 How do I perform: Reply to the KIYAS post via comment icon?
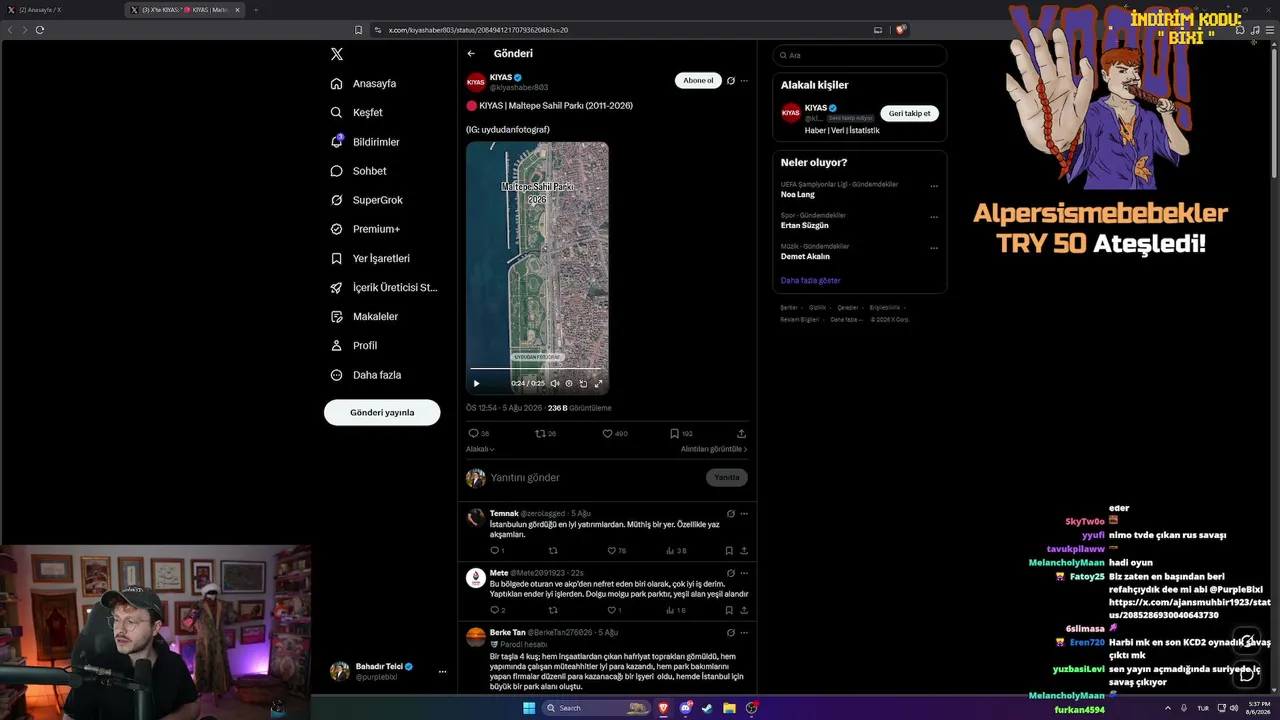pos(474,434)
